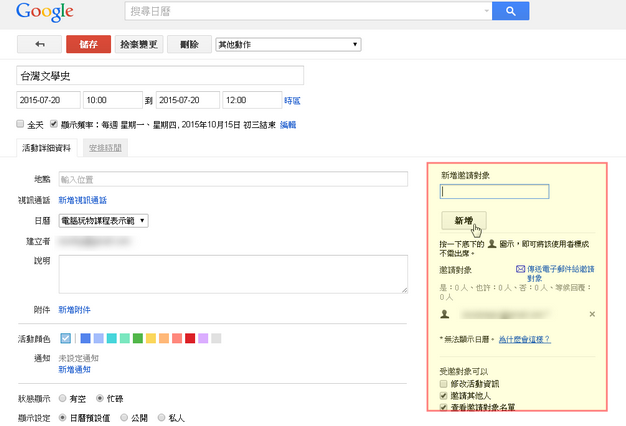Select the 有空 availability radio button
This screenshot has width=626, height=426.
[x=63, y=398]
